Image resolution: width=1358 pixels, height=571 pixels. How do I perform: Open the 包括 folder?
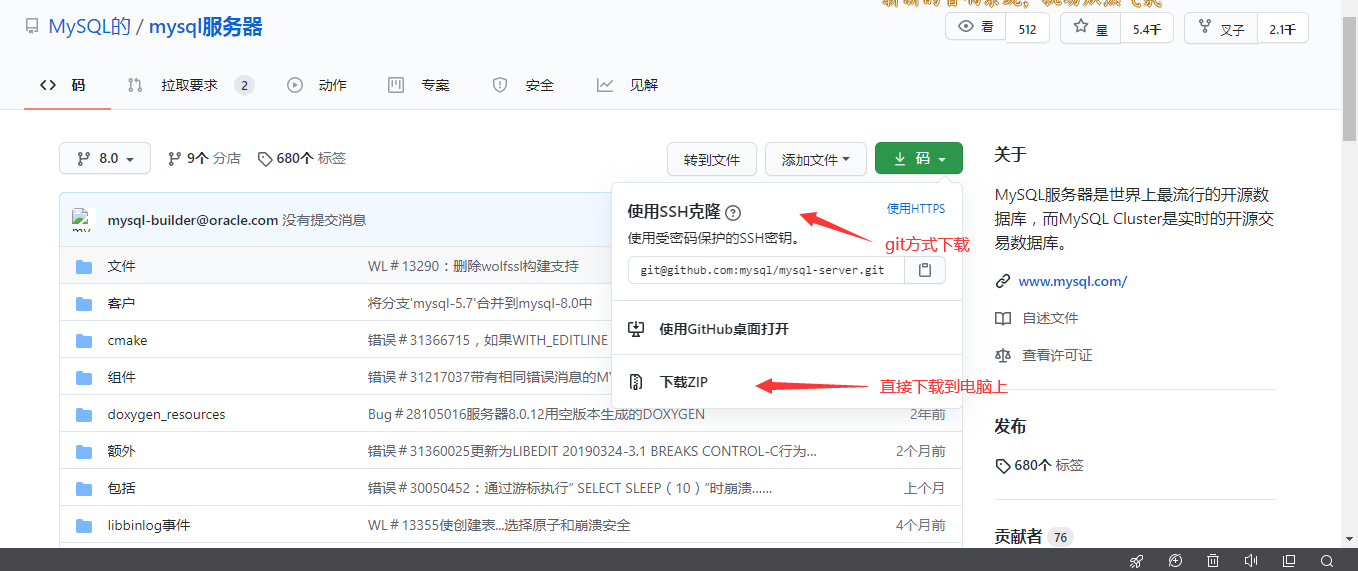coord(121,488)
